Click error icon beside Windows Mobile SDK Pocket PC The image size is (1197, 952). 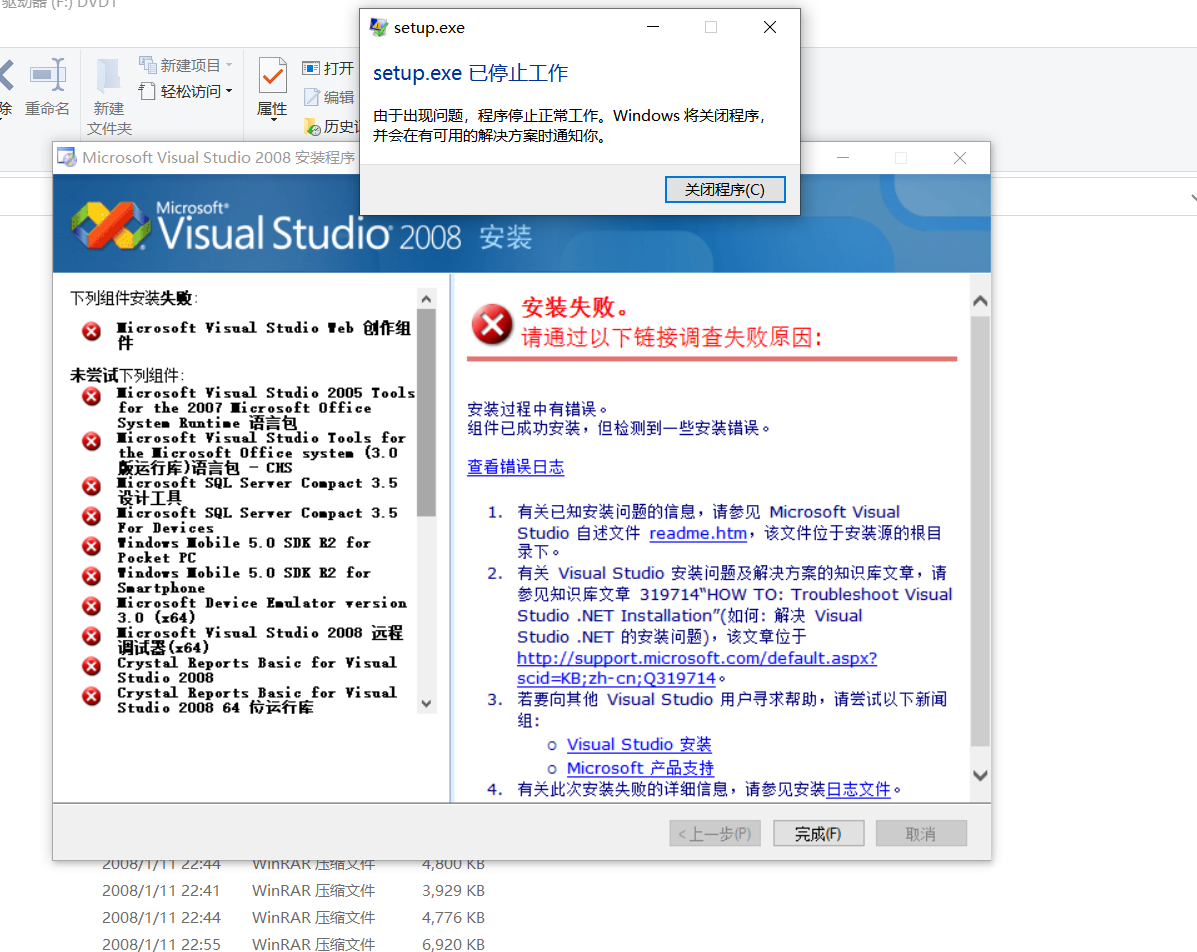(x=92, y=546)
